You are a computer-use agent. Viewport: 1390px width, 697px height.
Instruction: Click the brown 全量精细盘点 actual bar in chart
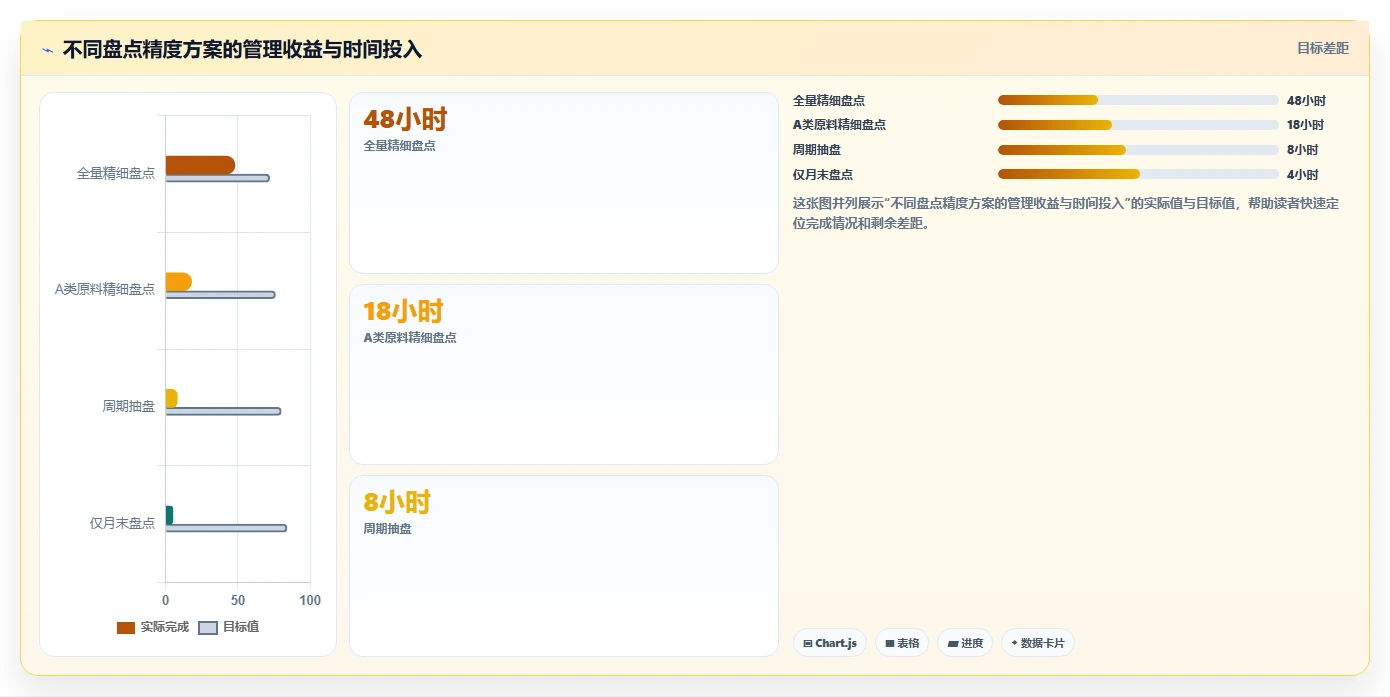200,165
